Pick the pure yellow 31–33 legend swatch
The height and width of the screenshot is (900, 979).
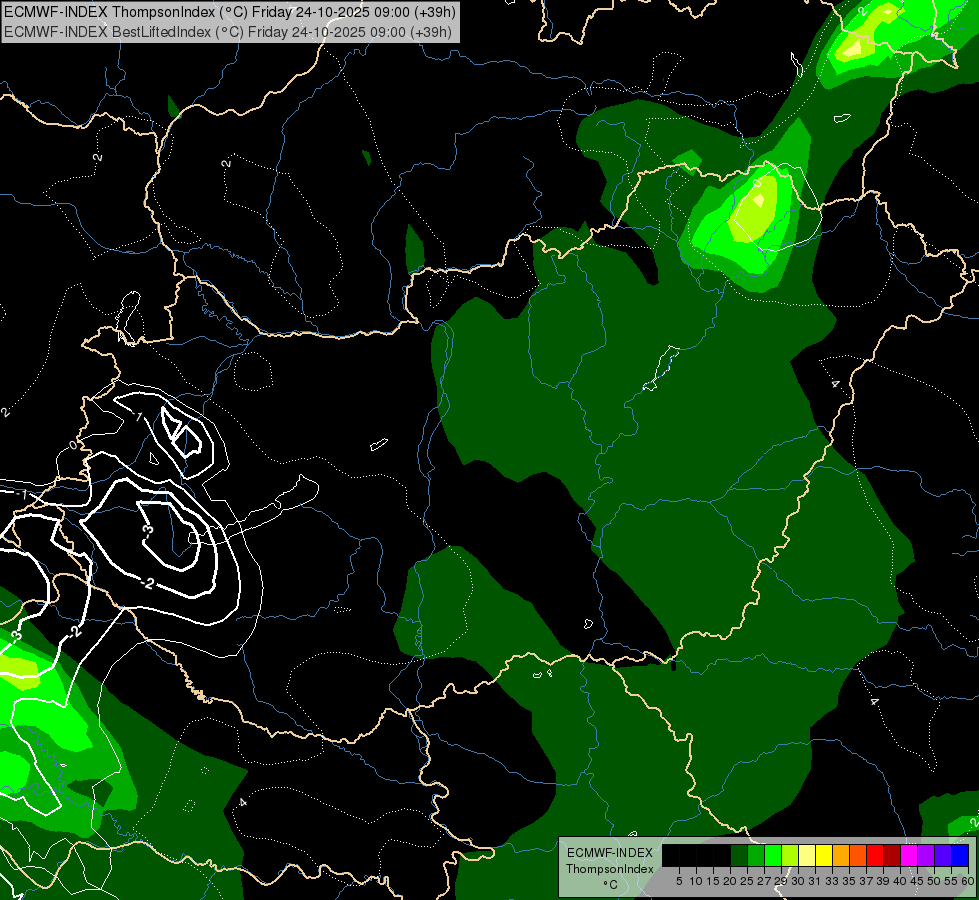pyautogui.click(x=824, y=855)
